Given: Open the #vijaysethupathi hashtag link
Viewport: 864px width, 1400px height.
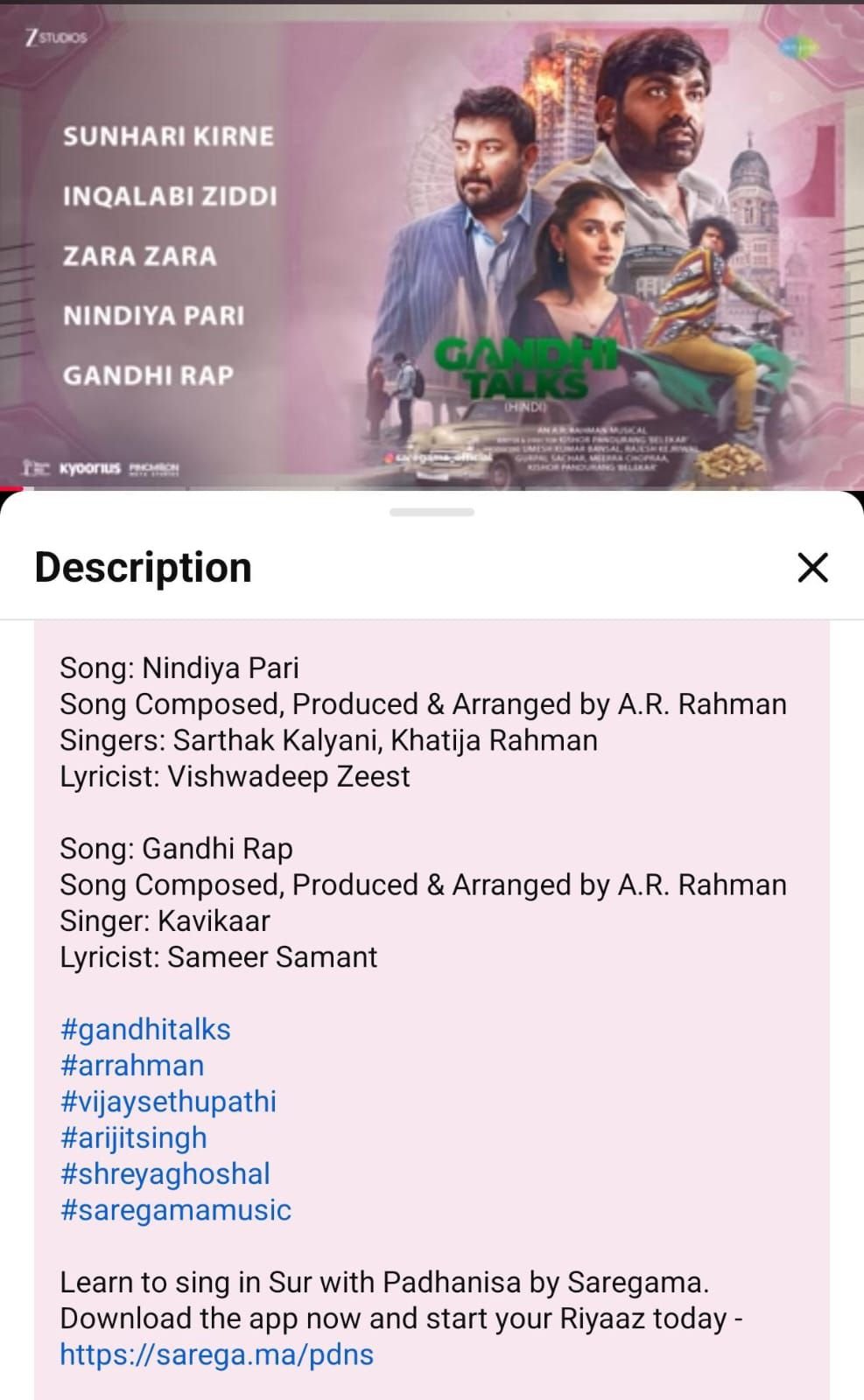Looking at the screenshot, I should (168, 1101).
